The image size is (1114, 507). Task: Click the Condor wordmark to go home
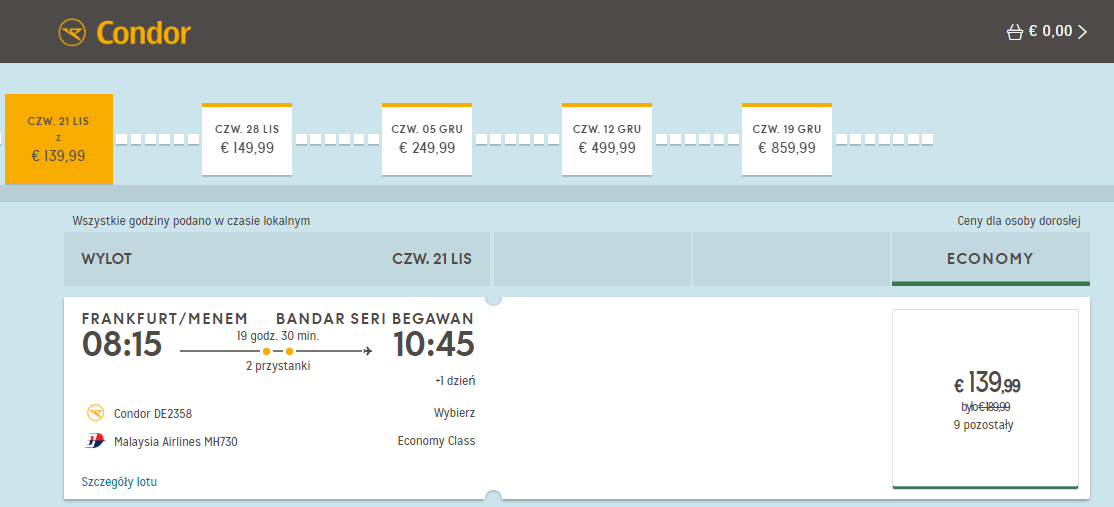pos(144,33)
